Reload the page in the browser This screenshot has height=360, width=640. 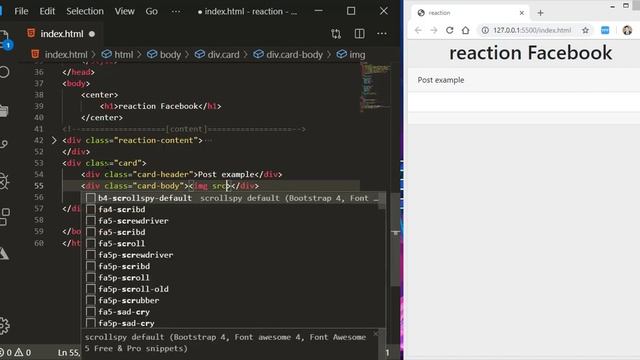click(449, 30)
